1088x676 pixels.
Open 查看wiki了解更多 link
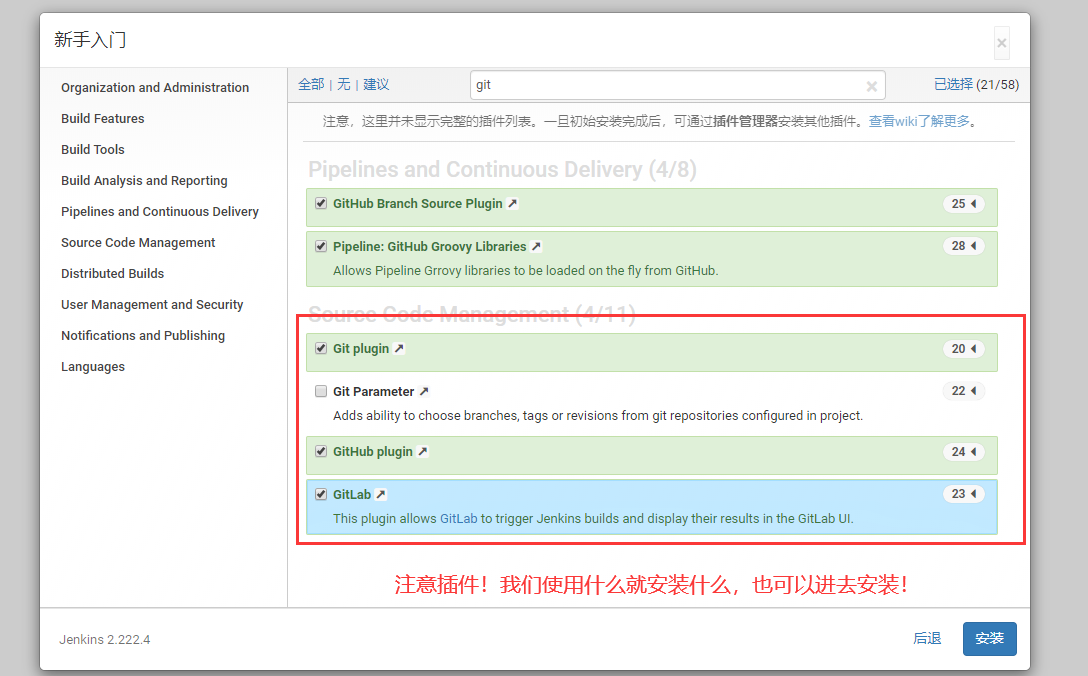pyautogui.click(x=919, y=121)
